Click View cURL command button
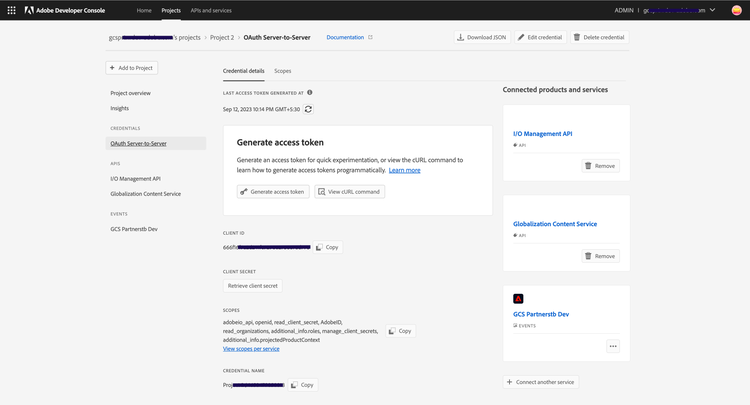Viewport: 750px width, 405px height. coord(349,192)
